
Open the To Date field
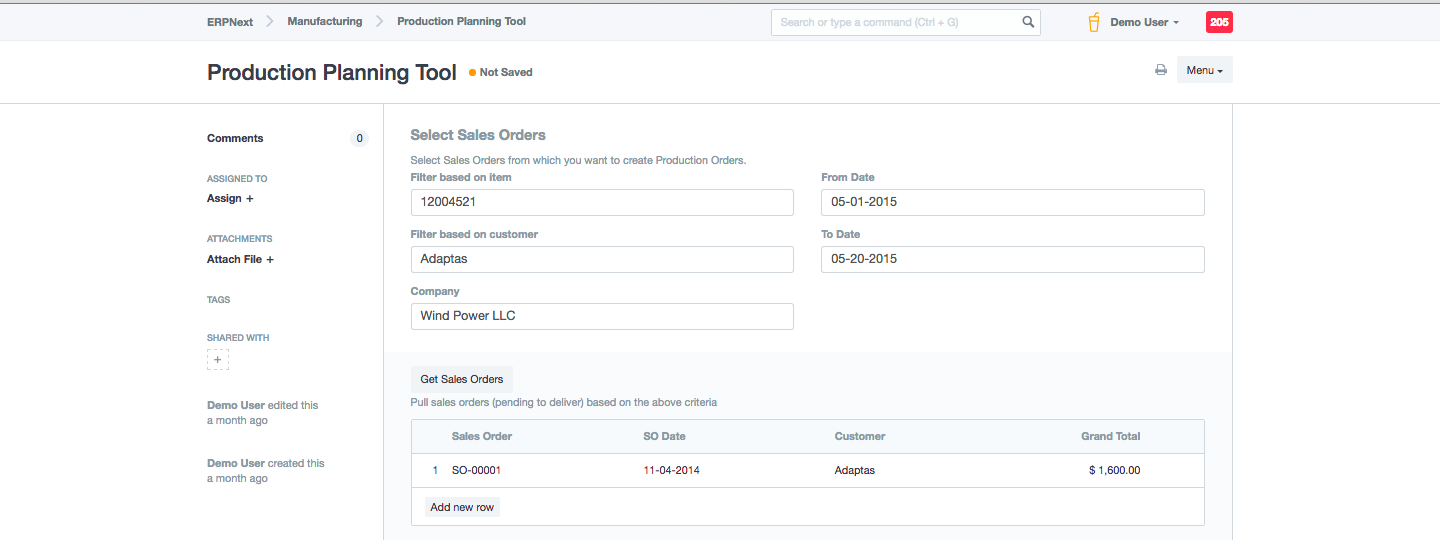[1012, 259]
